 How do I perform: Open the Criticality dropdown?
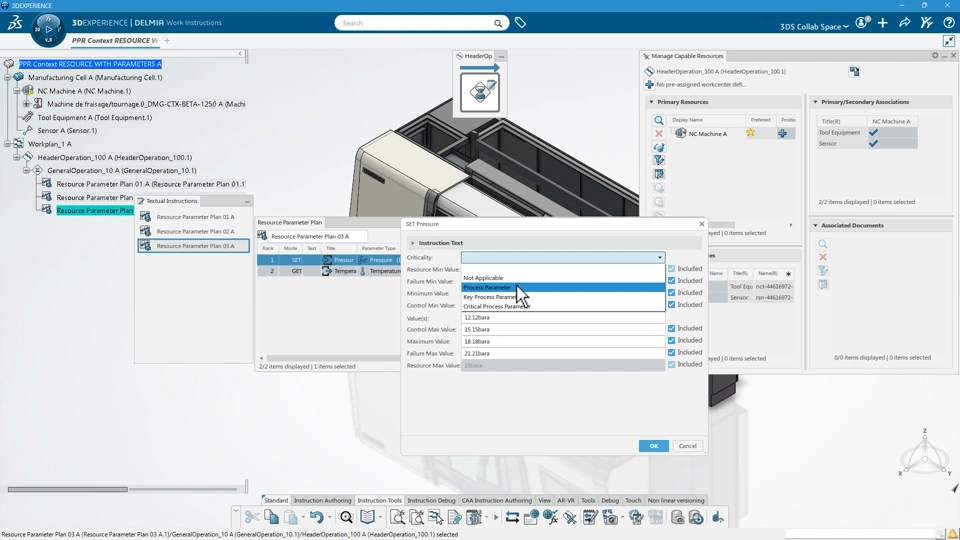(x=563, y=257)
